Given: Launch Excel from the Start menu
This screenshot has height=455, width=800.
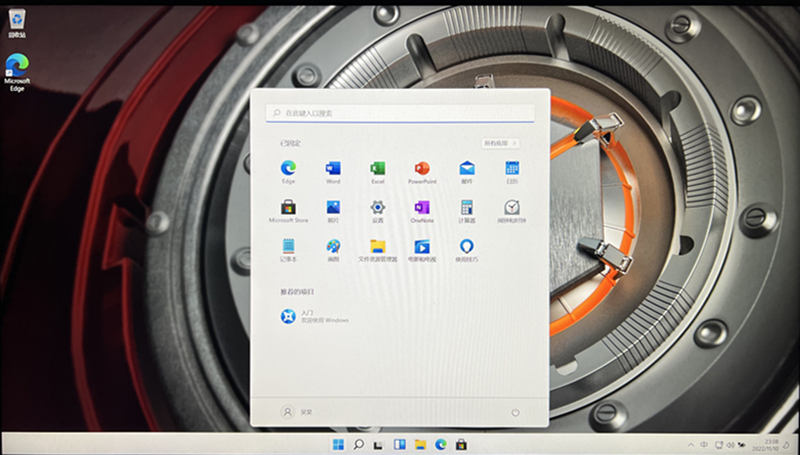Looking at the screenshot, I should coord(378,172).
